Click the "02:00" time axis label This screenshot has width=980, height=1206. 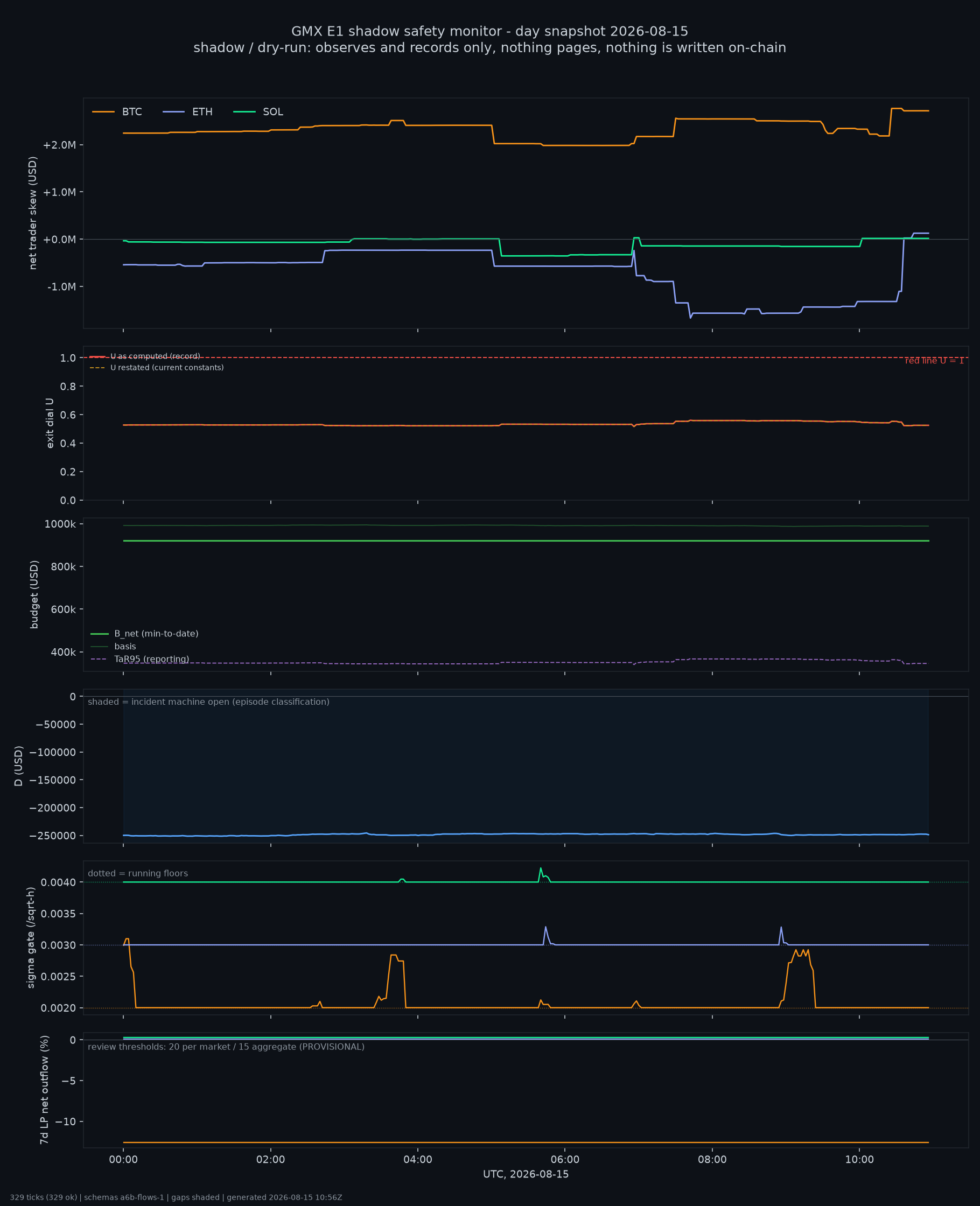(271, 1160)
